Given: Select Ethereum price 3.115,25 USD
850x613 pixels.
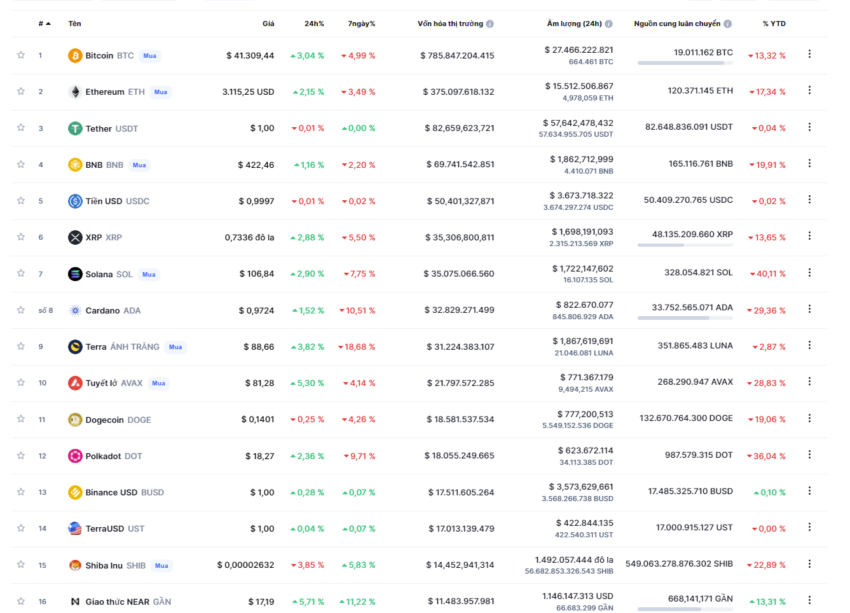Looking at the screenshot, I should point(248,92).
